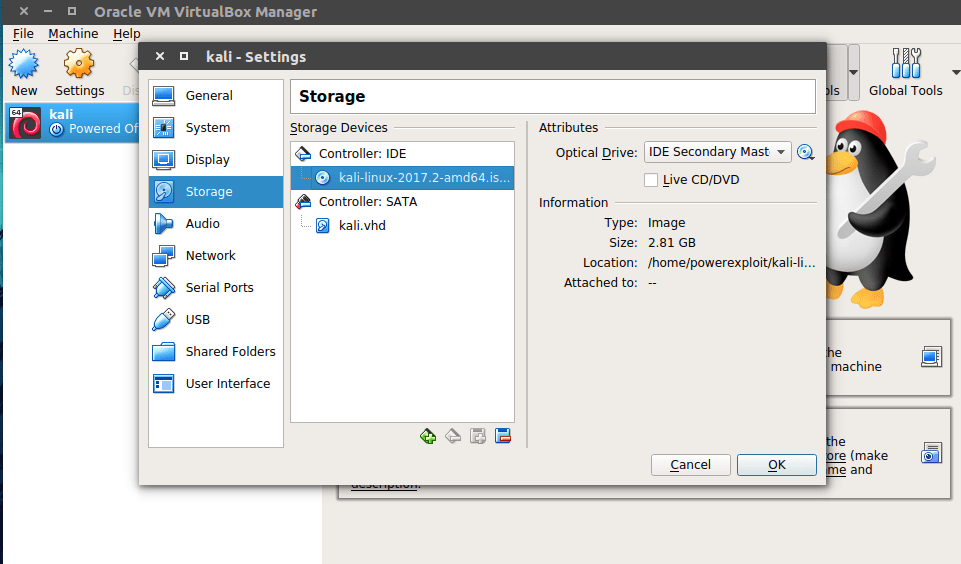Click the snapshots icon in the welcome panel
The height and width of the screenshot is (564, 961).
pos(932,453)
